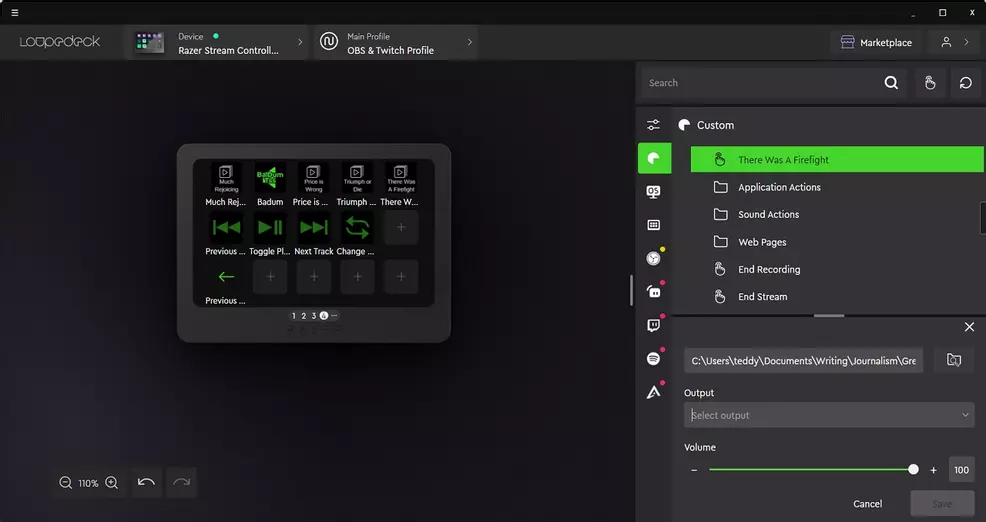This screenshot has width=986, height=522.
Task: Zoom out the device view
Action: point(65,483)
